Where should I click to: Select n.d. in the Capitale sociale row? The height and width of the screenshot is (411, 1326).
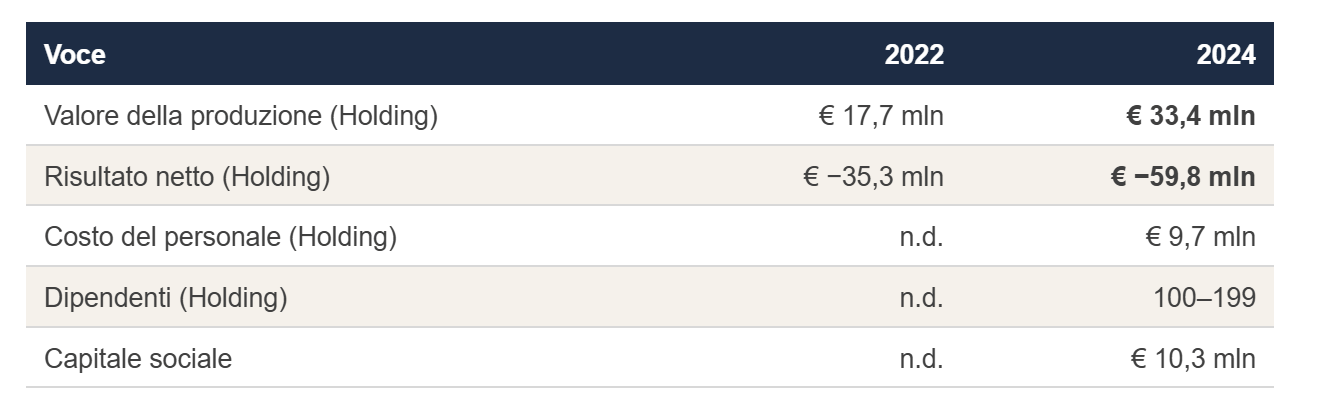pyautogui.click(x=921, y=359)
